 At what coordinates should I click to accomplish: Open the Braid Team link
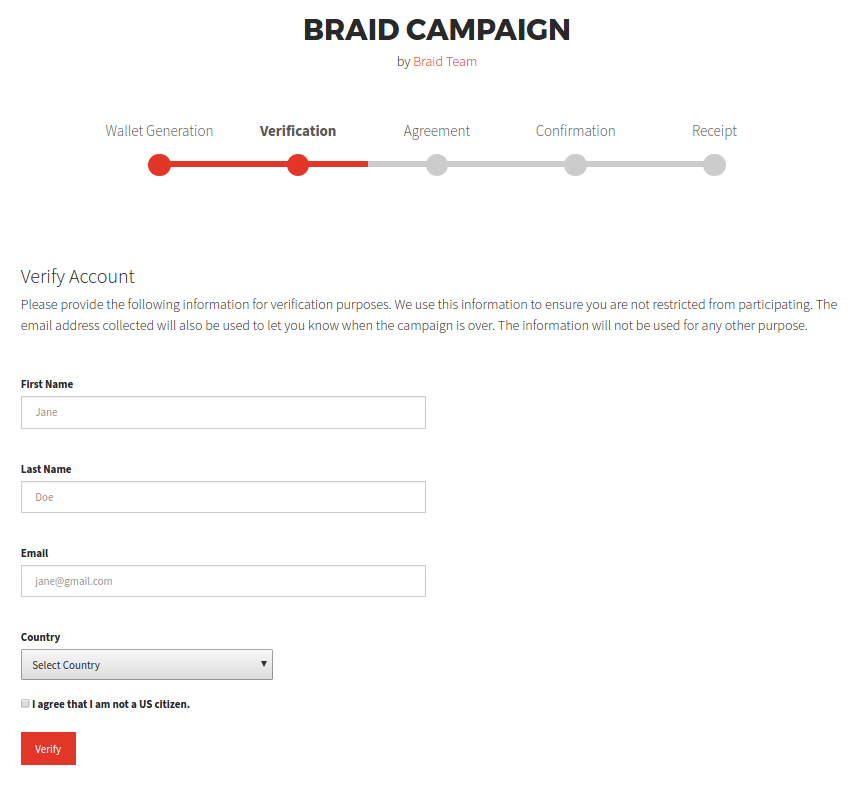[445, 62]
